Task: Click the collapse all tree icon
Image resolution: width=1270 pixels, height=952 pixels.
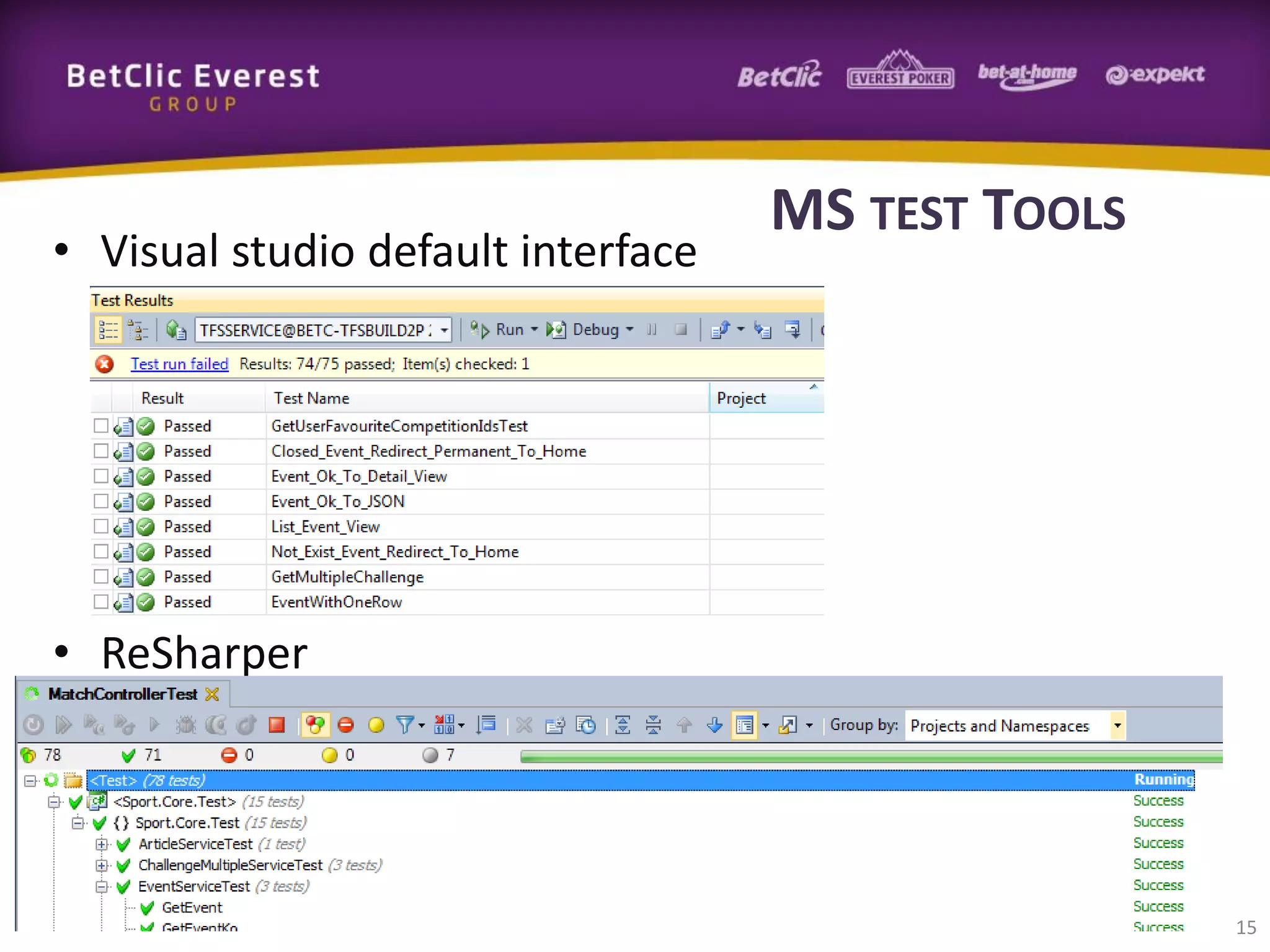Action: pyautogui.click(x=653, y=725)
